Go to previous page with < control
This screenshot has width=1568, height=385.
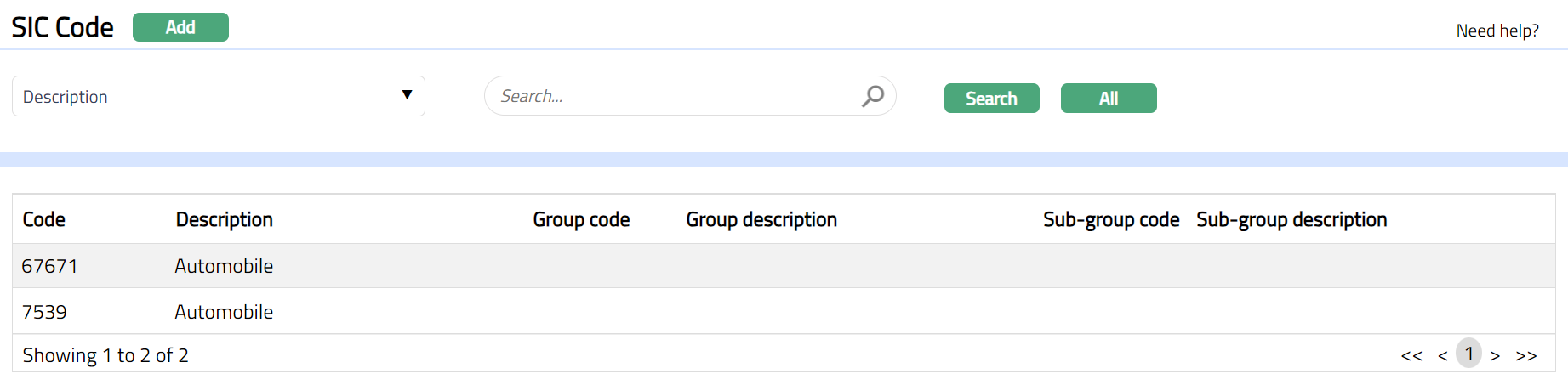point(1442,355)
